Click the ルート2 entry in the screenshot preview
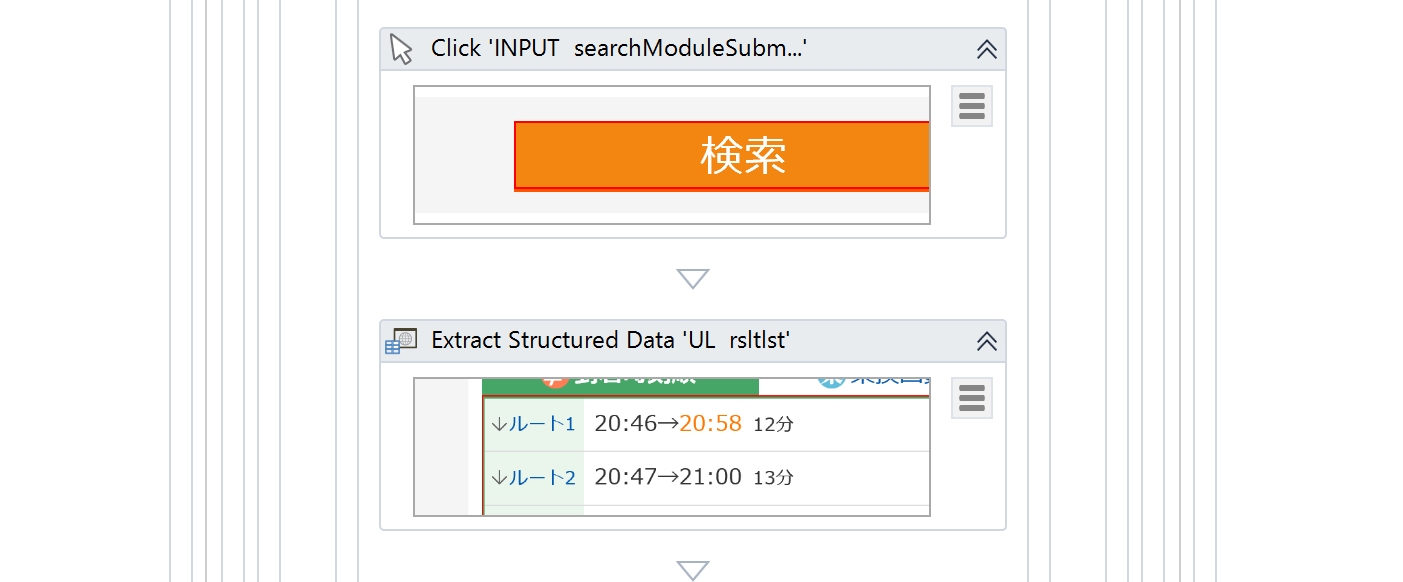Screen dimensions: 1403x582 534,478
